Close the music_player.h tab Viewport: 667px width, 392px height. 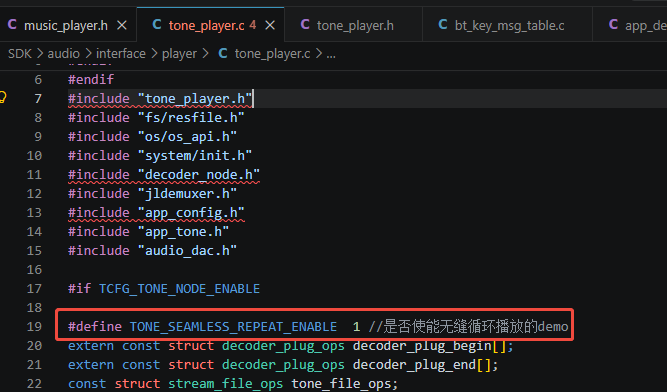[x=122, y=26]
